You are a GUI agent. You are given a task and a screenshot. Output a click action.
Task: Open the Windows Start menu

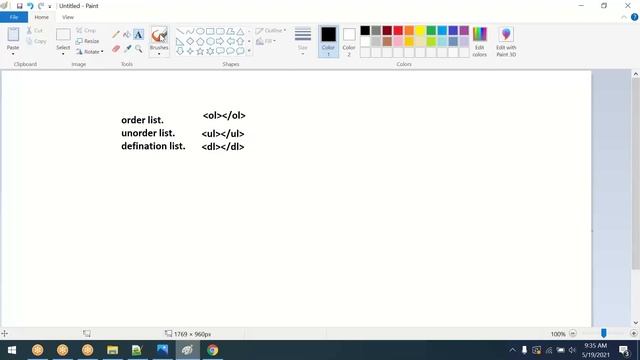(12, 350)
